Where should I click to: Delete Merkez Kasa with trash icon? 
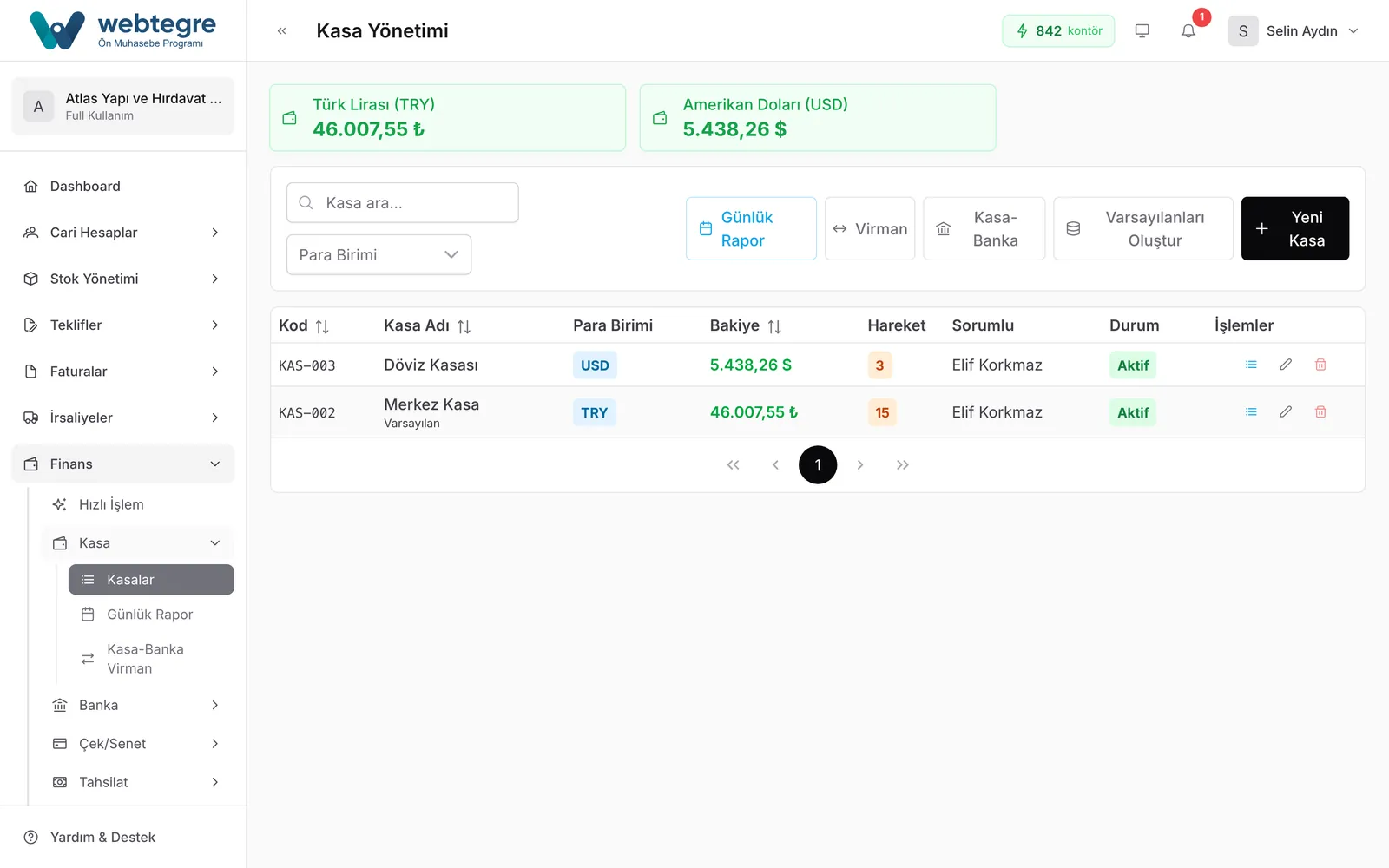pyautogui.click(x=1320, y=411)
